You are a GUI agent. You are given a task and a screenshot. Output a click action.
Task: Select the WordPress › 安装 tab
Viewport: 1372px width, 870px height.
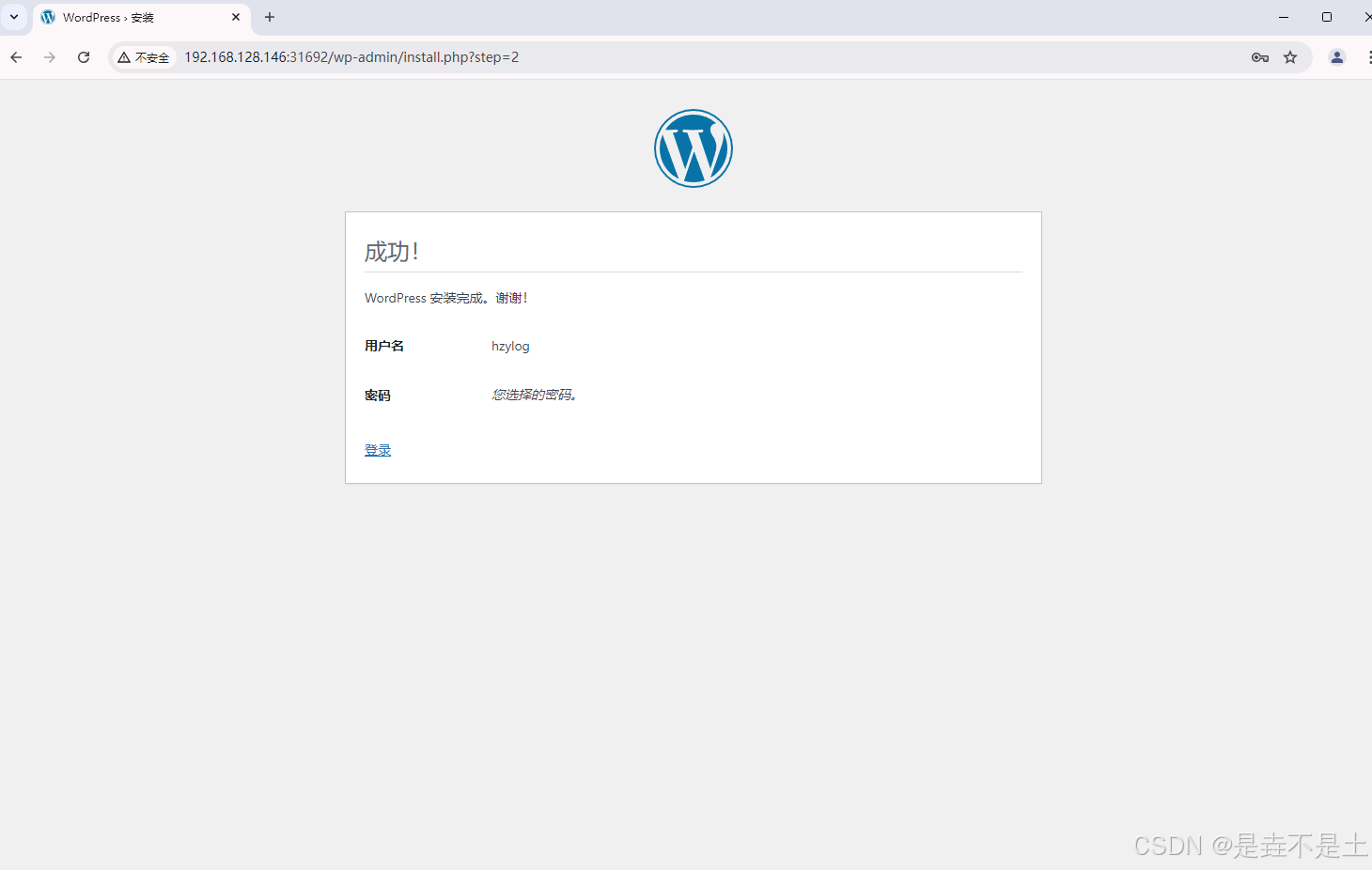click(142, 18)
